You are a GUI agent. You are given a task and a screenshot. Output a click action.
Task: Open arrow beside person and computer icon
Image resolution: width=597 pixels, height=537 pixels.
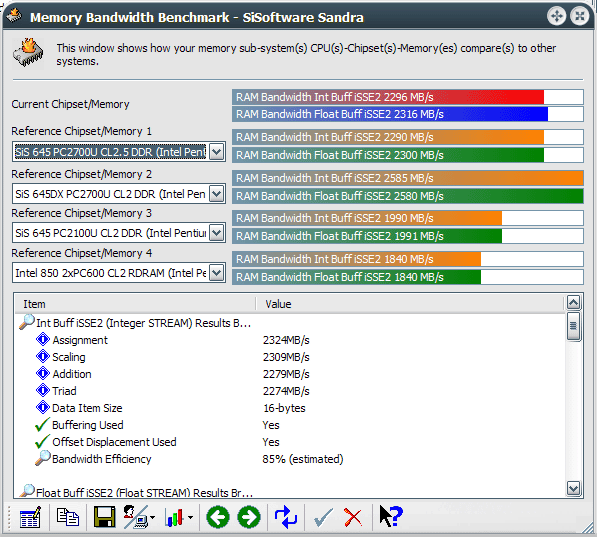tap(153, 517)
